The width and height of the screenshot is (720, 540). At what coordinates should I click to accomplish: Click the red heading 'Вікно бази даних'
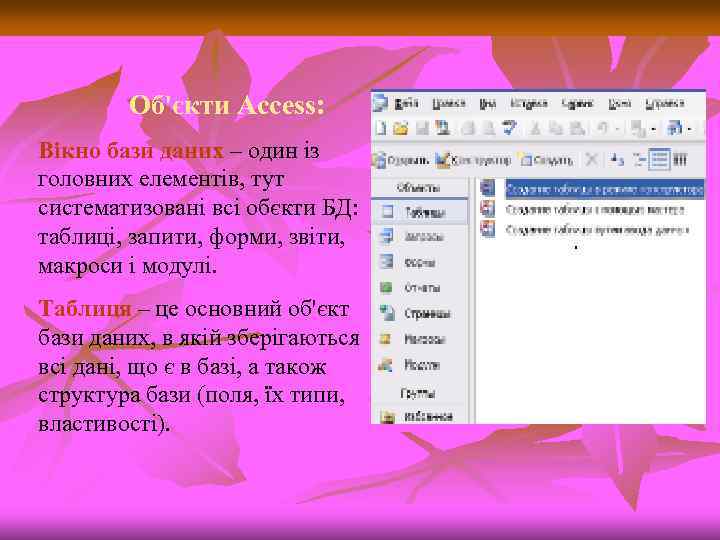click(131, 150)
